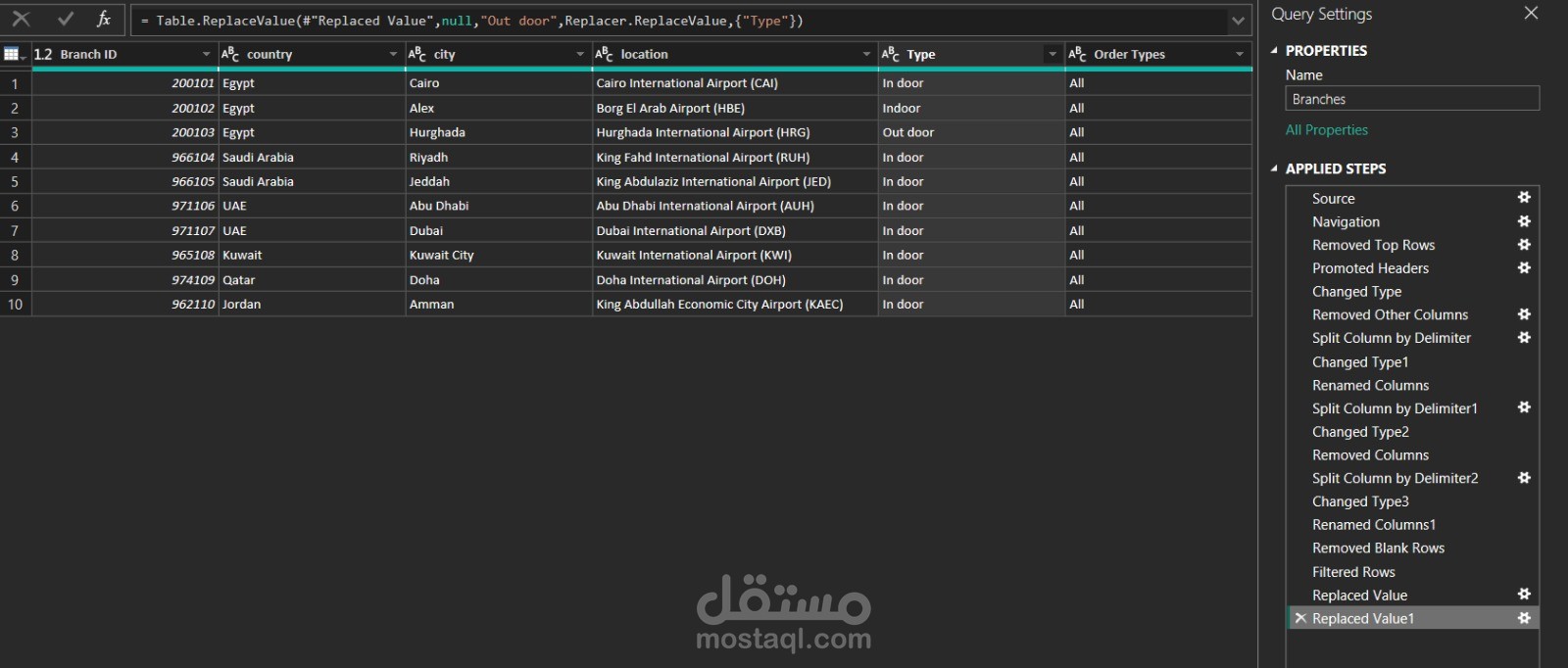Open Order Types column filter dropdown

[1240, 54]
